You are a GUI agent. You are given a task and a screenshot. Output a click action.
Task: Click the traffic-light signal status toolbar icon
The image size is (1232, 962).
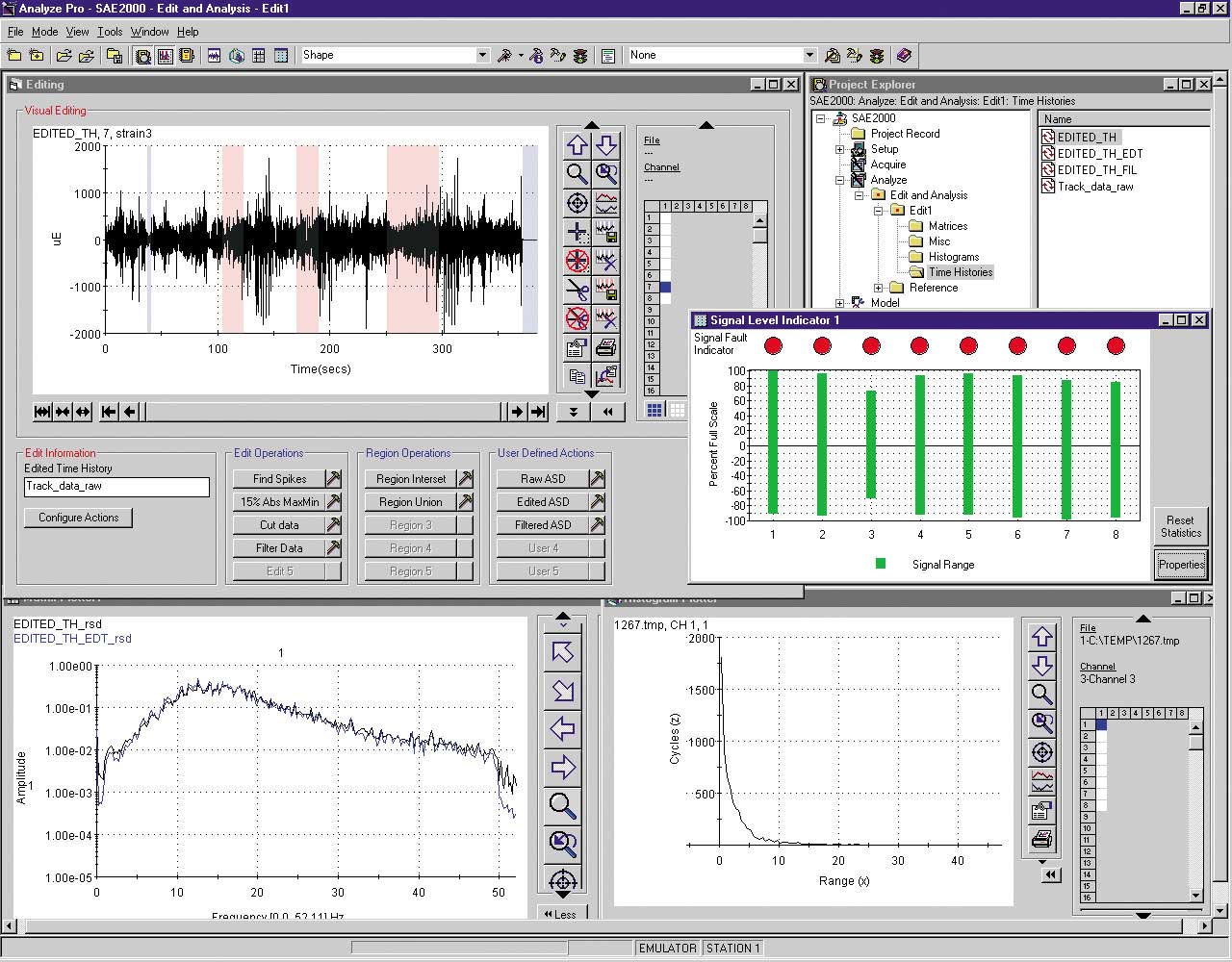click(x=580, y=55)
